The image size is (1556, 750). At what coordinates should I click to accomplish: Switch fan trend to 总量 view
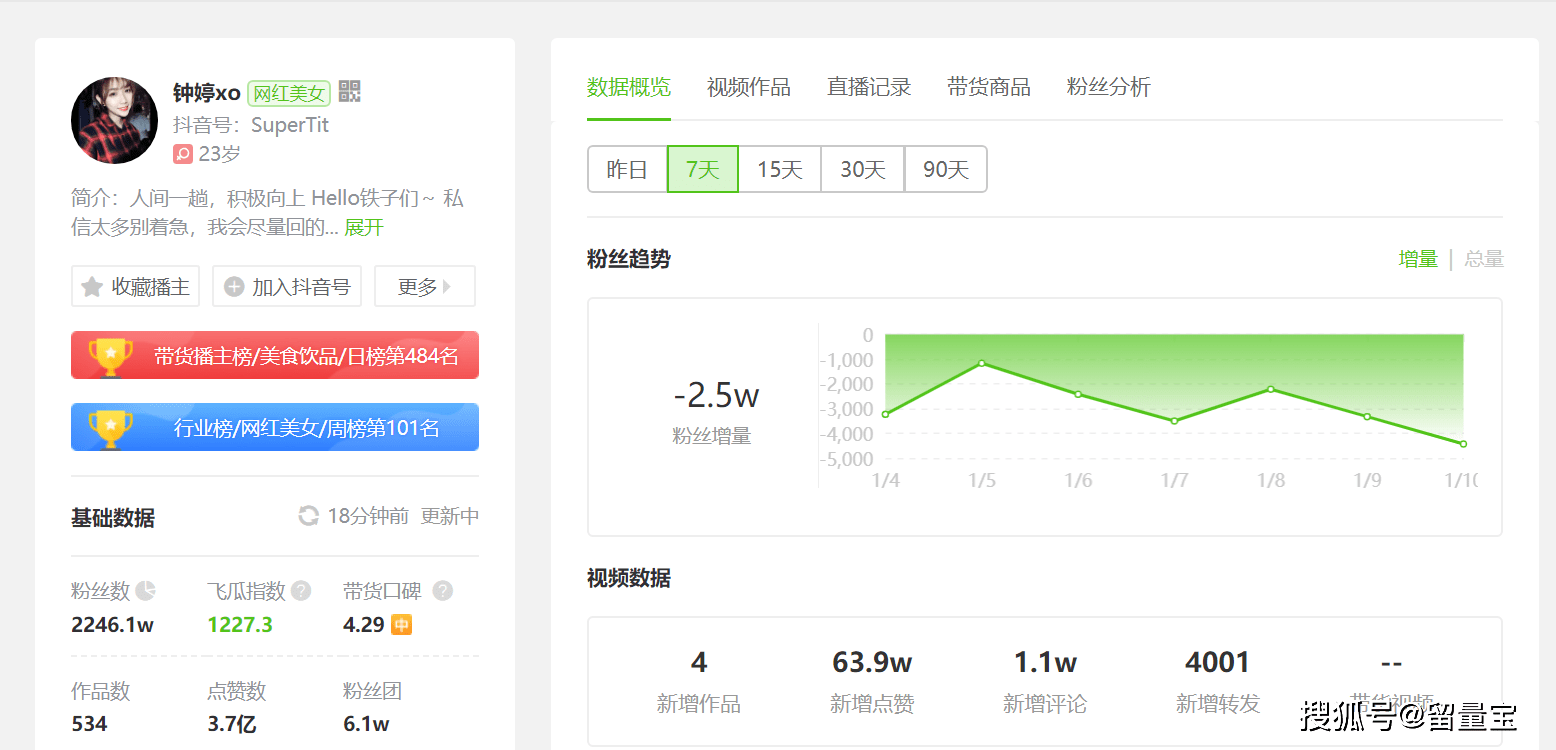(1484, 260)
